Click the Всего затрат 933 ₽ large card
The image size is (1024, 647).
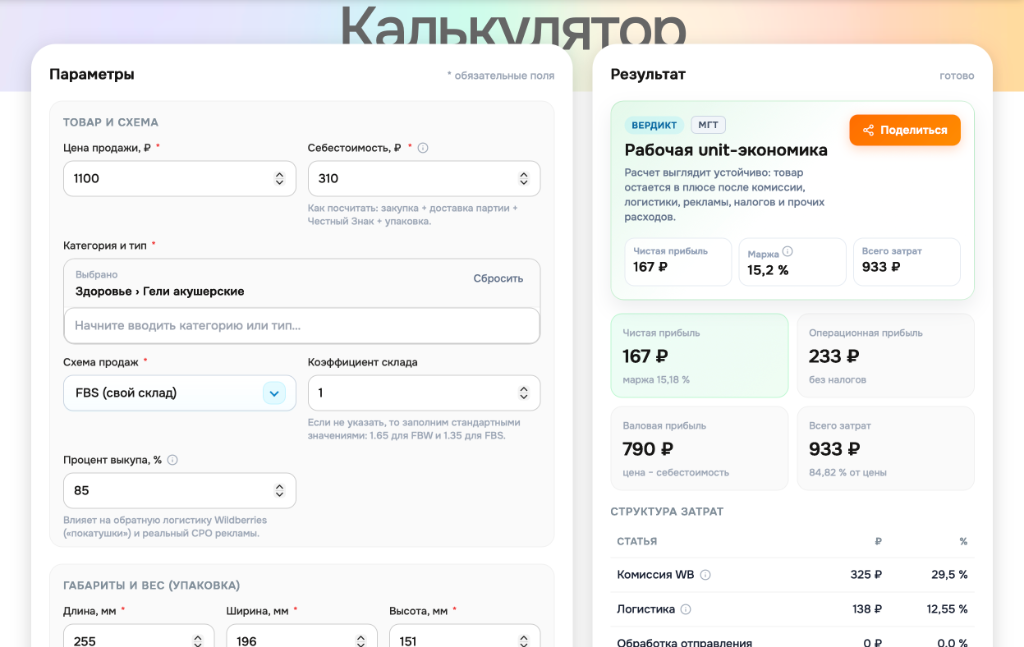[x=886, y=449]
